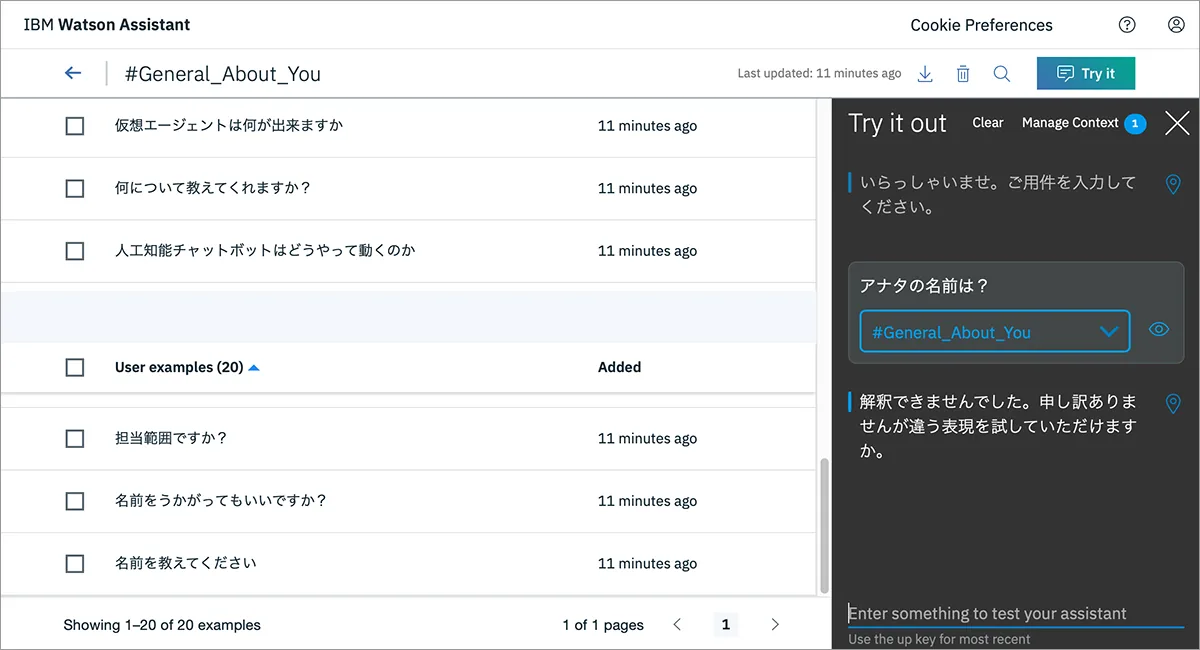Open Manage Context
1200x650 pixels.
[1070, 122]
